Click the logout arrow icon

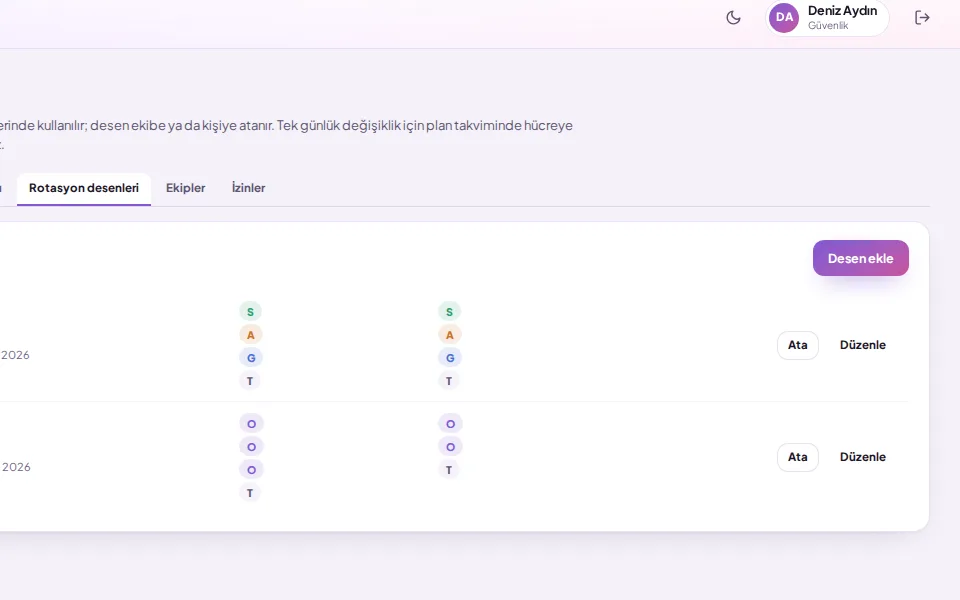922,18
